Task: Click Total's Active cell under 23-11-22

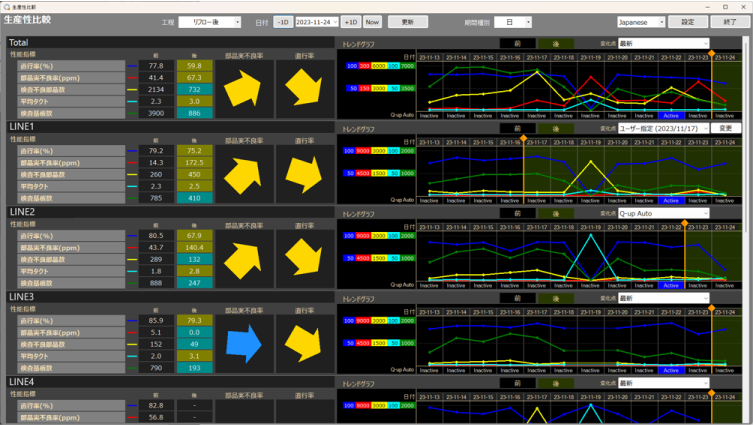Action: 671,116
